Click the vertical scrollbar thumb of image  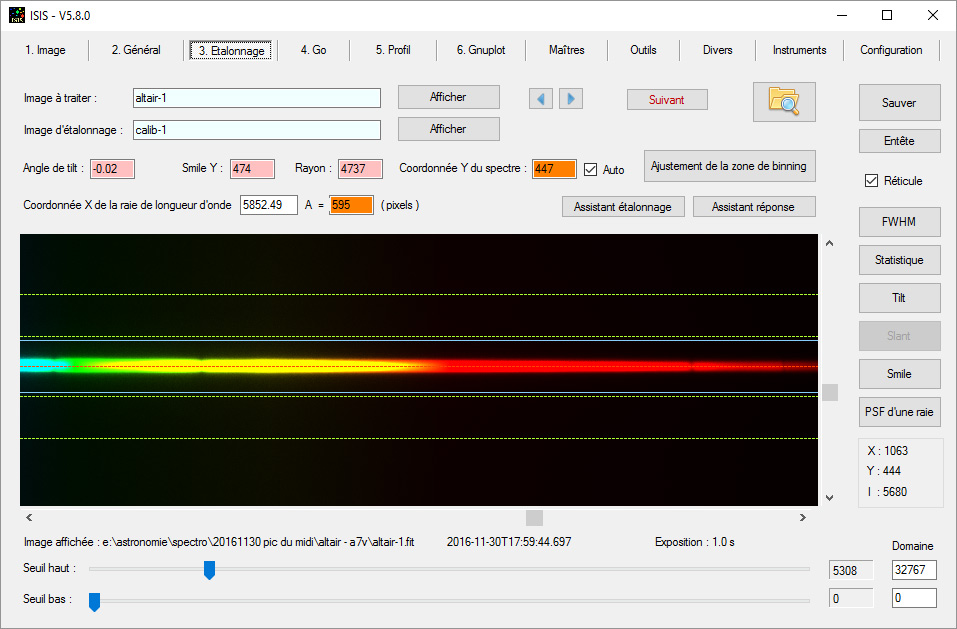[x=829, y=392]
